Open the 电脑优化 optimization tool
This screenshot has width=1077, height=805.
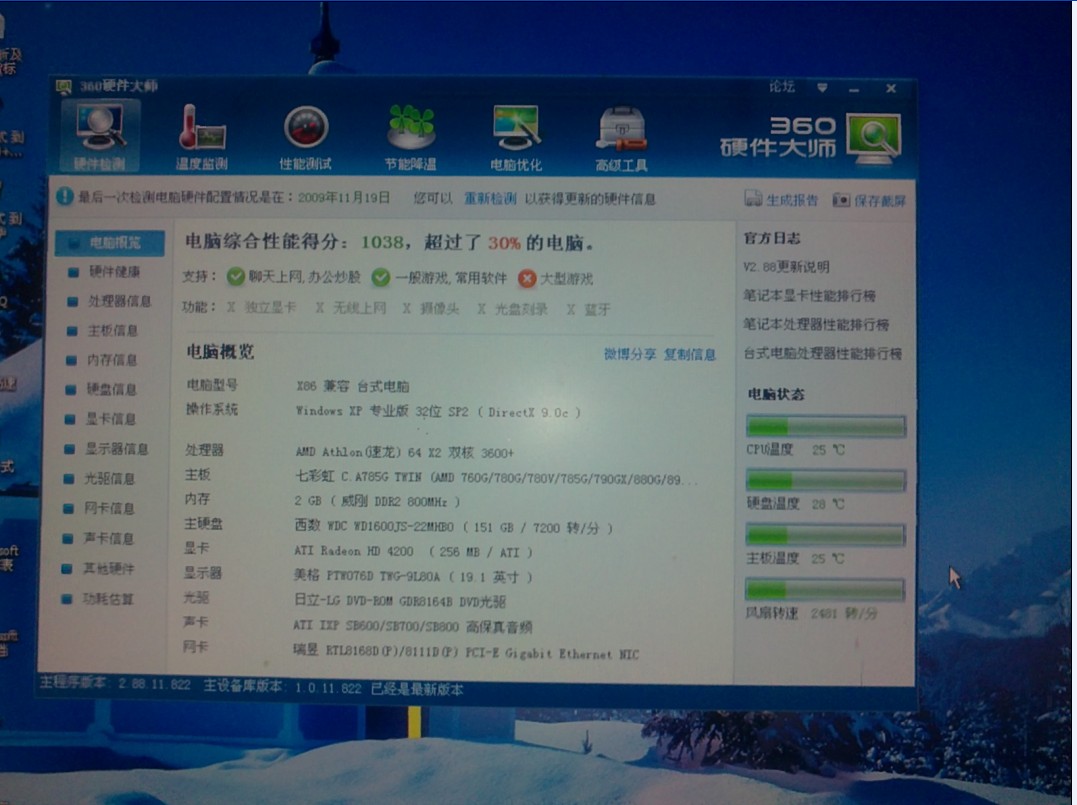tap(516, 137)
